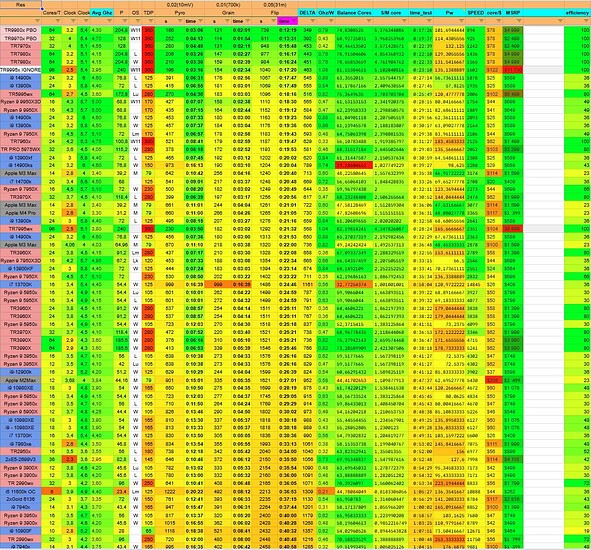Select the 2xE5-2699V3 row label
The width and height of the screenshot is (591, 550).
coord(21,460)
